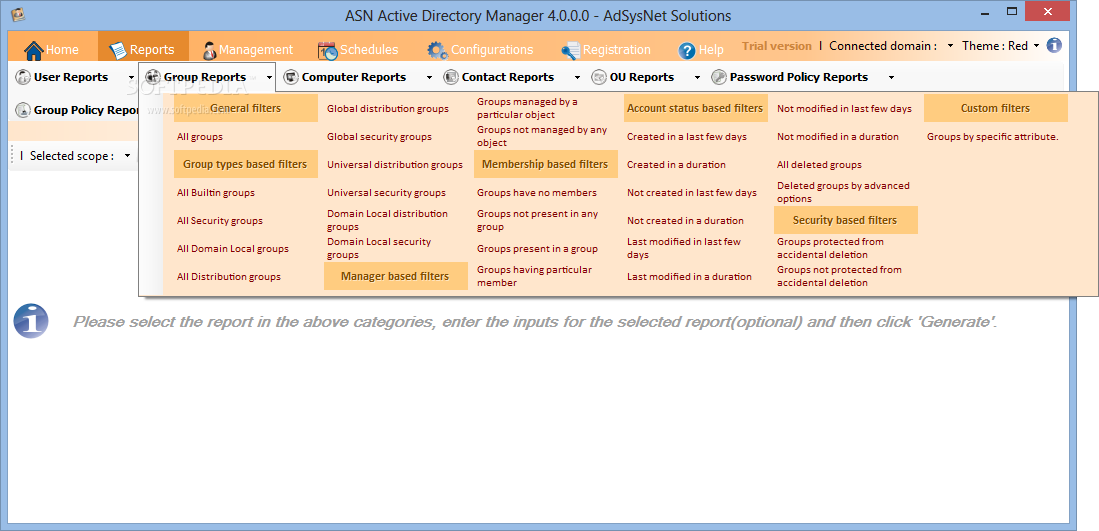Screen dimensions: 1099x531
Task: Select Deleted groups by advanced options
Action: pyautogui.click(x=843, y=192)
